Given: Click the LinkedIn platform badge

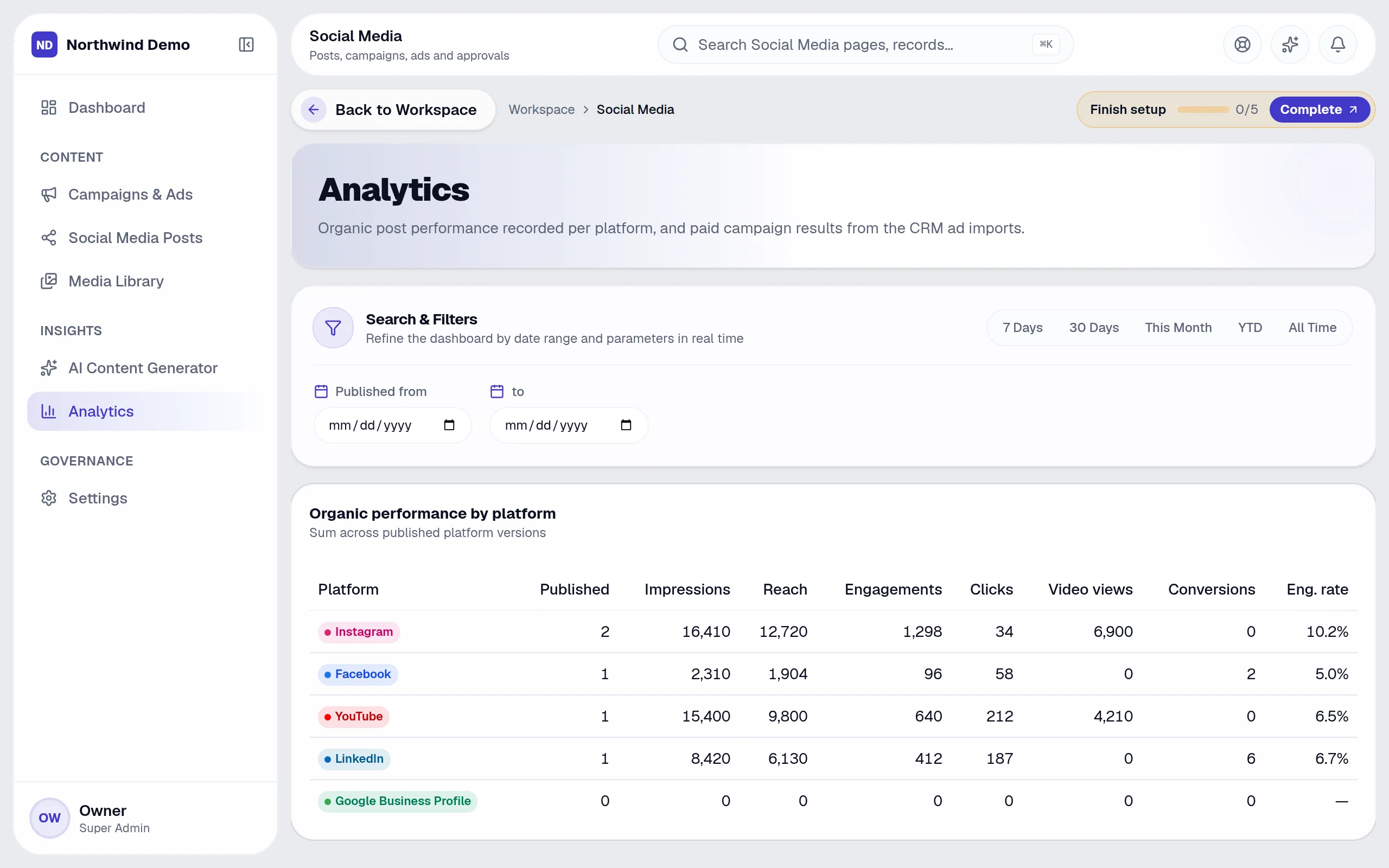Looking at the screenshot, I should click(354, 759).
